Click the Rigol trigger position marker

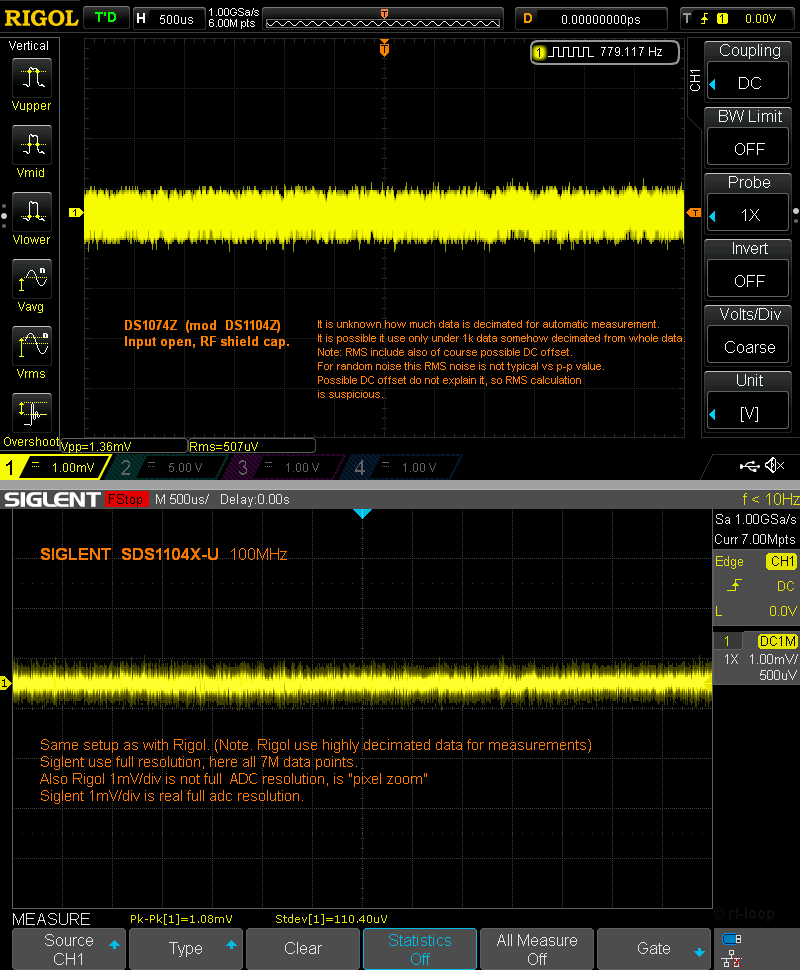[x=384, y=48]
